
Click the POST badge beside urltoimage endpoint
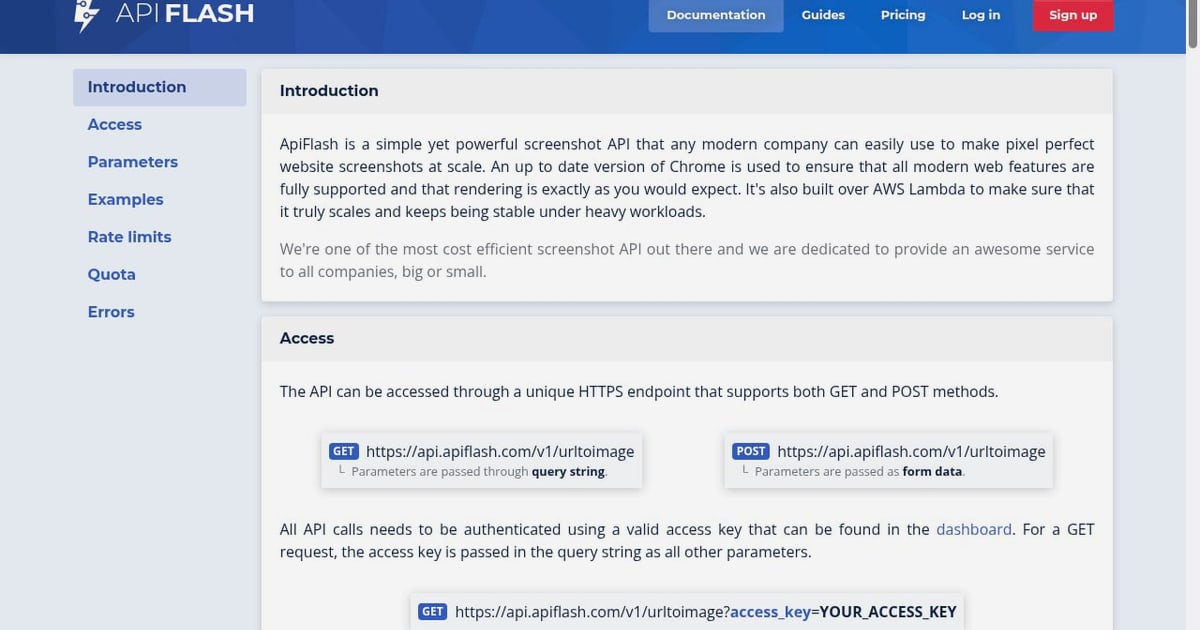tap(750, 451)
